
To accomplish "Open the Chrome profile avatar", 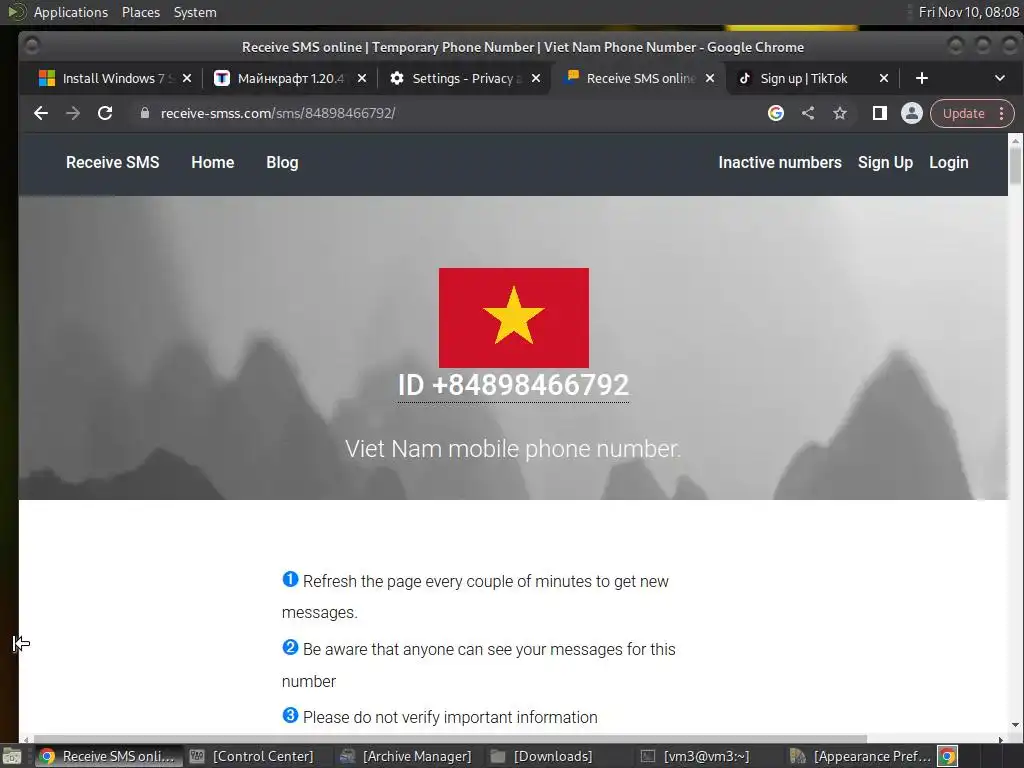I will [912, 113].
